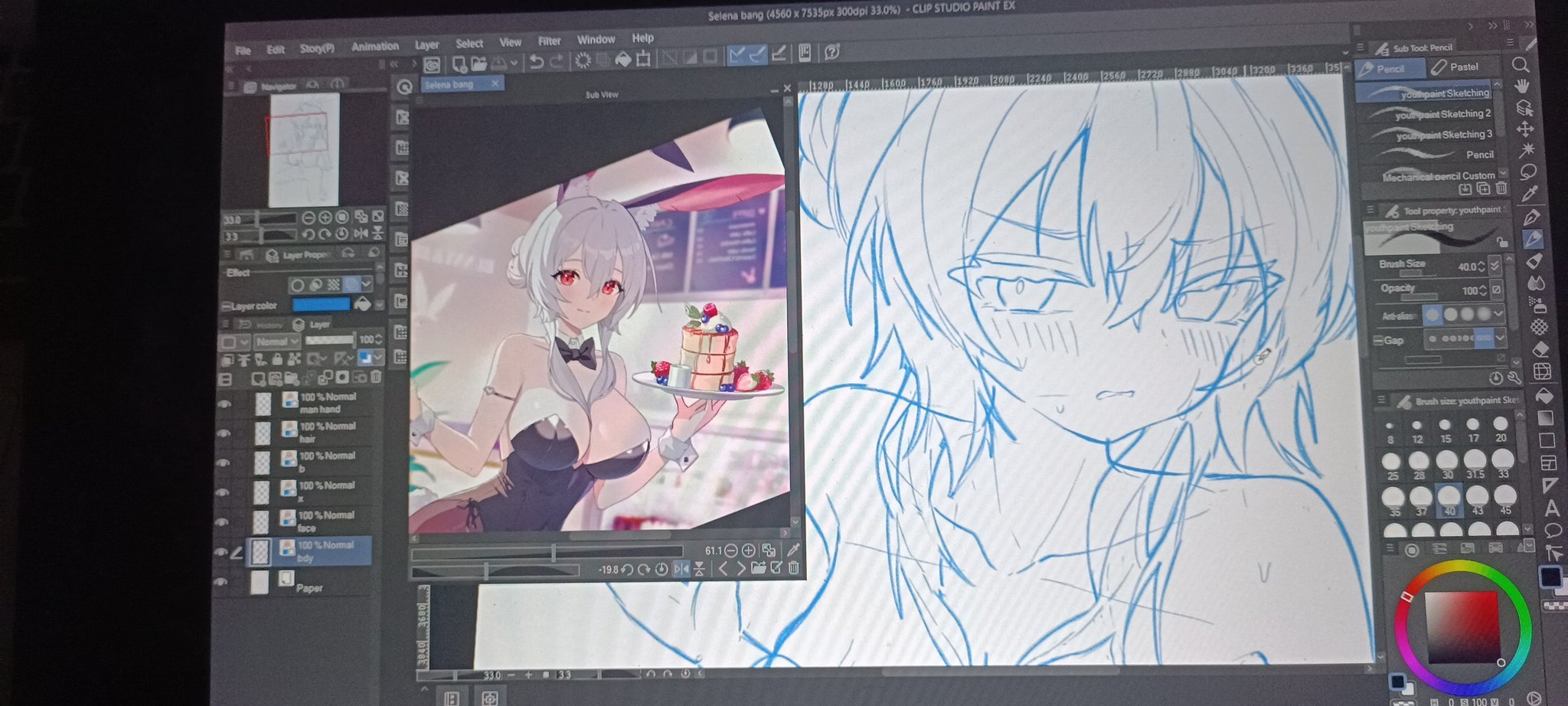Select the Fill bucket tool

tap(1544, 395)
